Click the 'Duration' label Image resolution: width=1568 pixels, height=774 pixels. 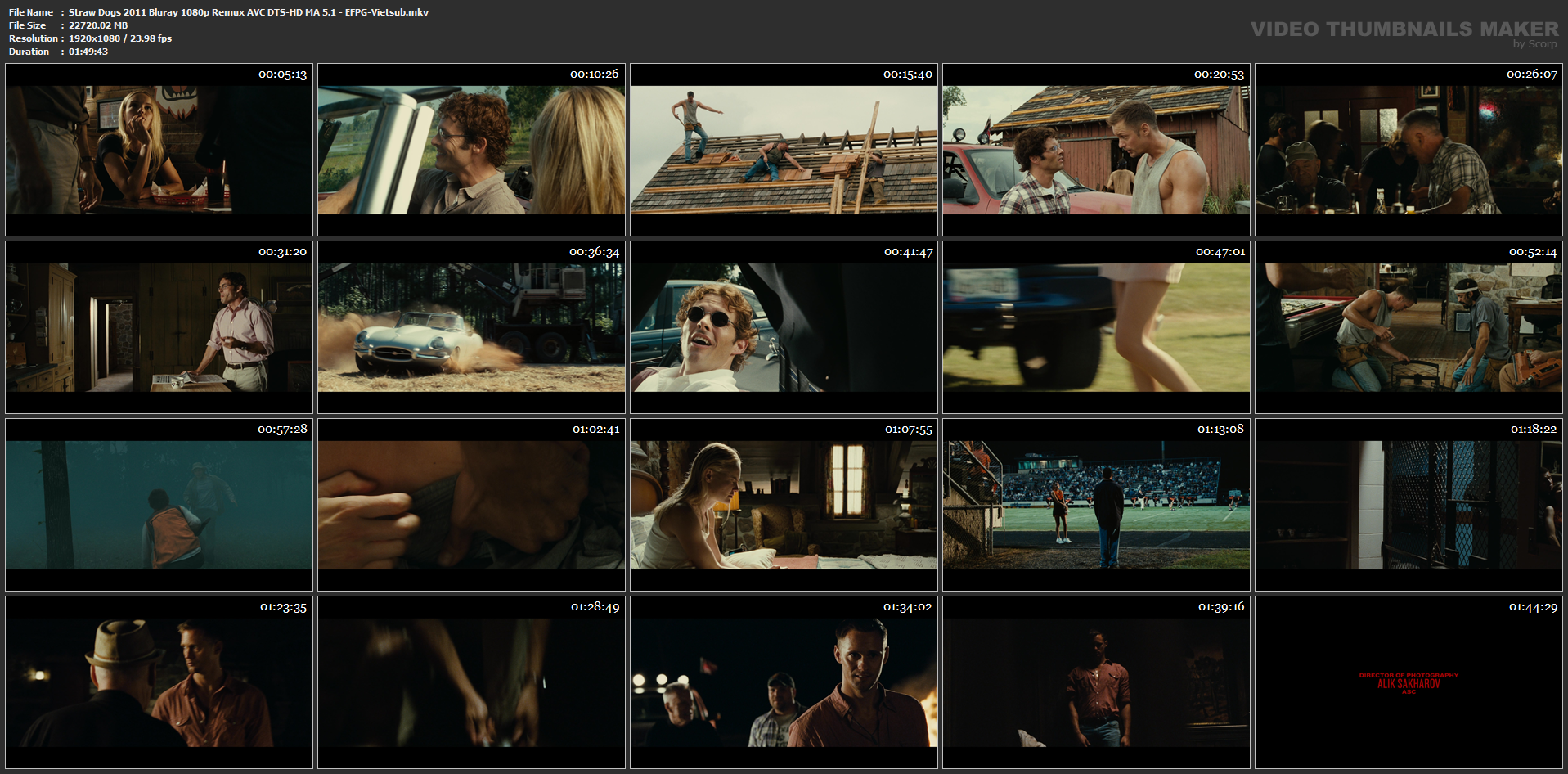coord(29,52)
